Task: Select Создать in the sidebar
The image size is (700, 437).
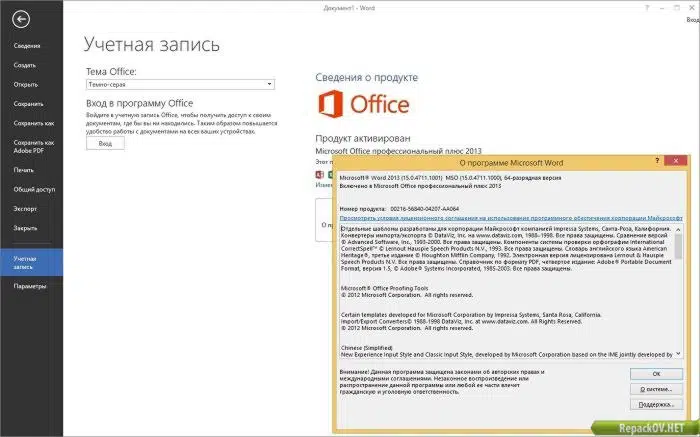Action: (25, 65)
